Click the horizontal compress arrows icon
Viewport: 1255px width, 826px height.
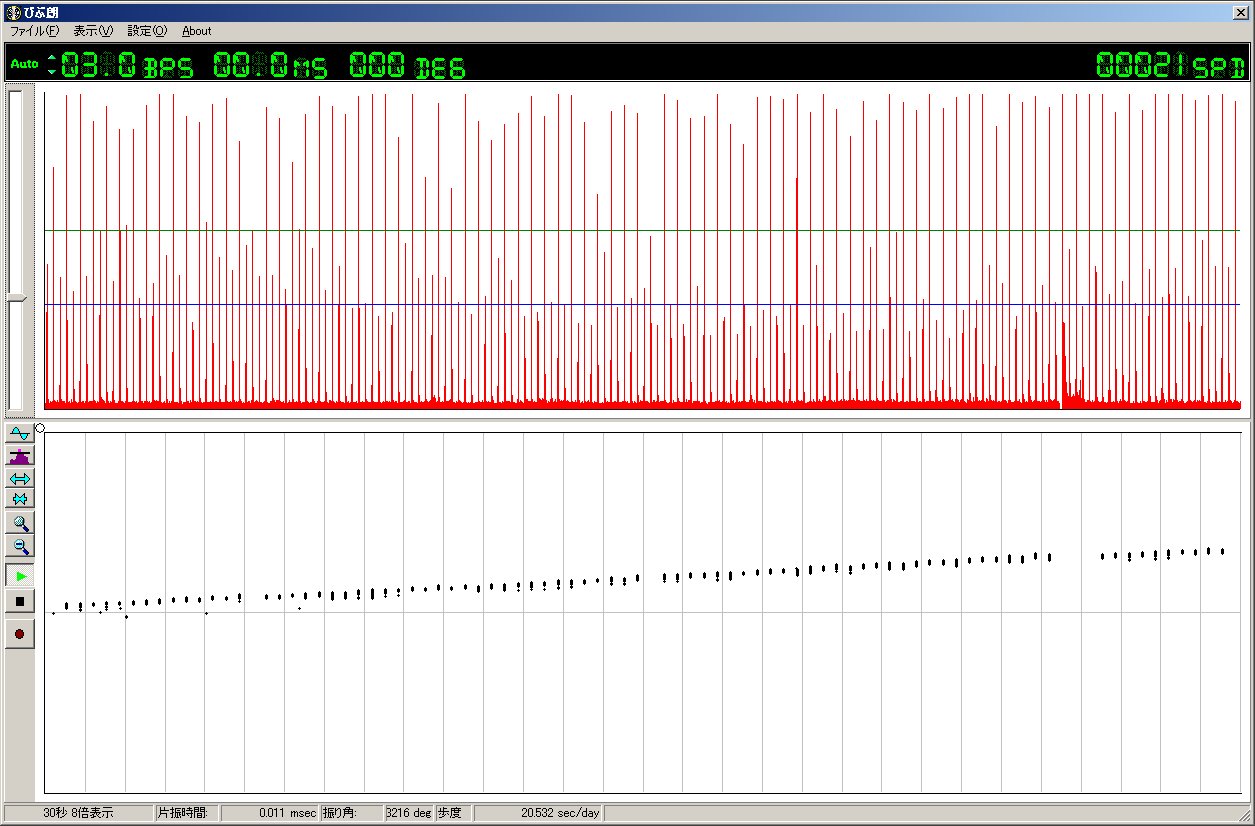coord(19,499)
